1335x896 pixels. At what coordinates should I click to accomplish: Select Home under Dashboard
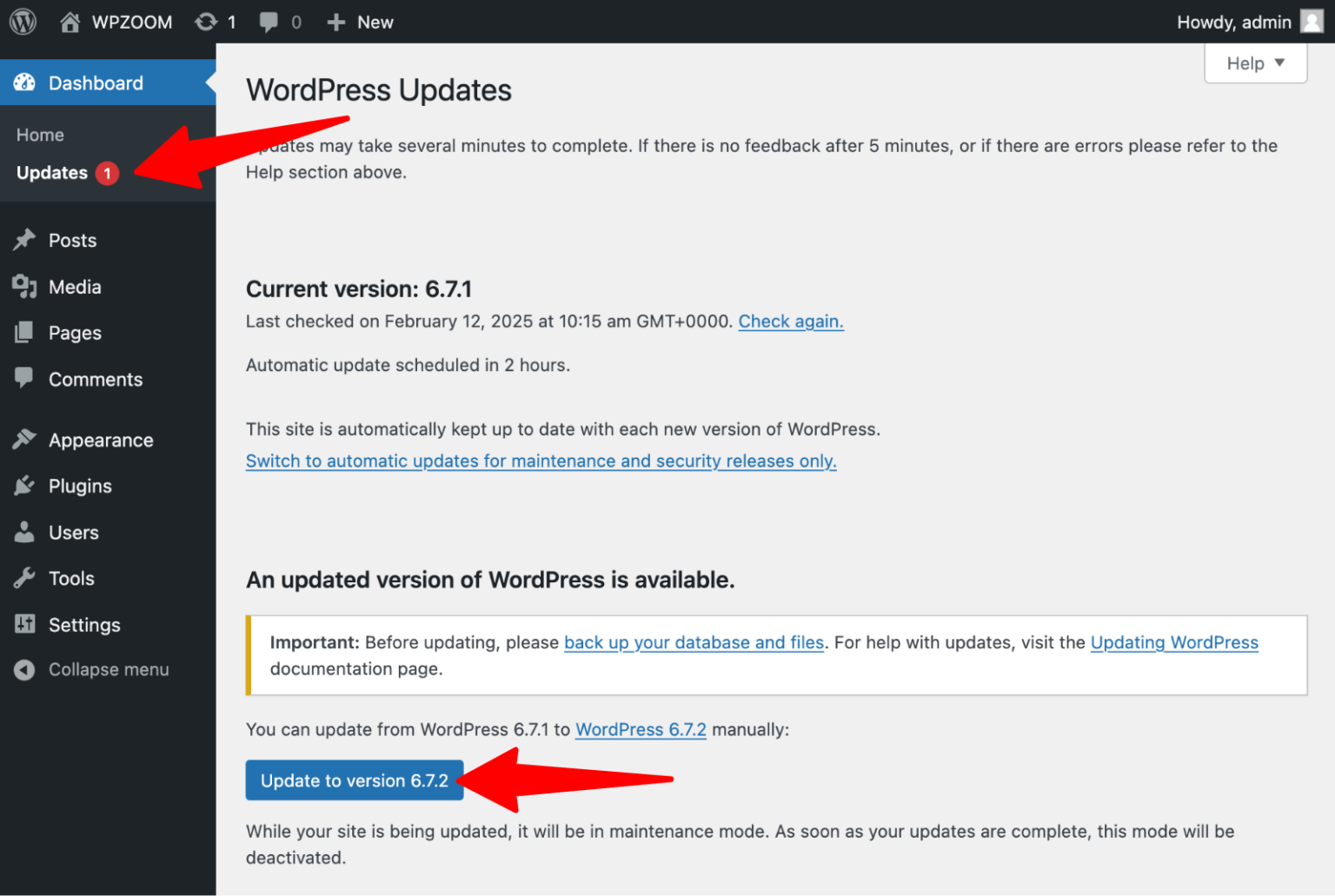(40, 135)
